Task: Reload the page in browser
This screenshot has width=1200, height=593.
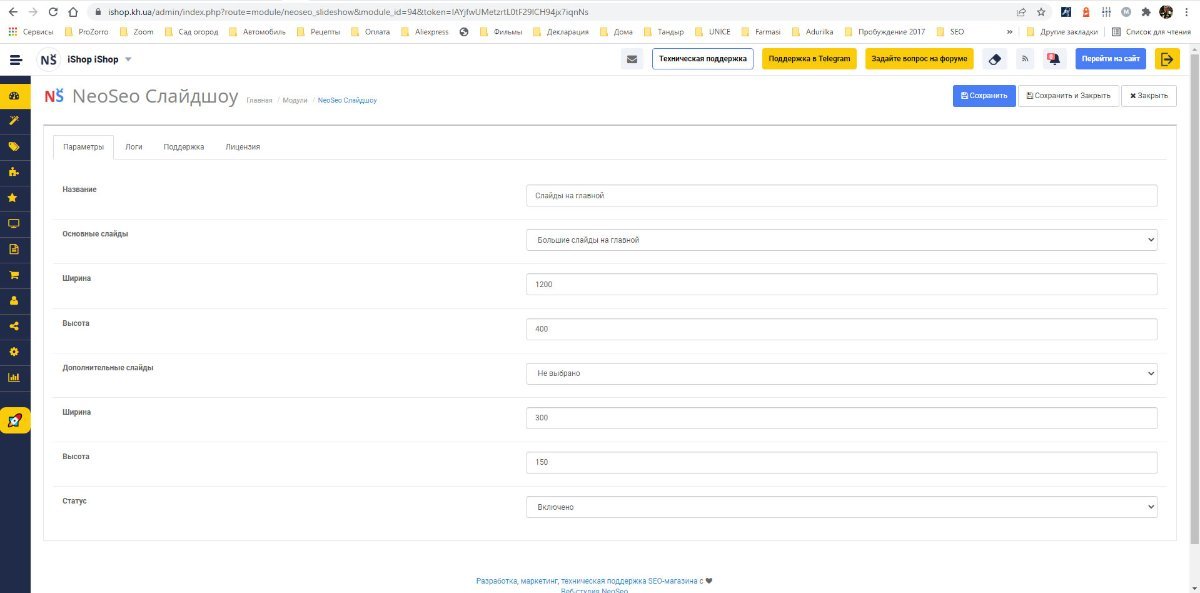Action: tap(52, 12)
